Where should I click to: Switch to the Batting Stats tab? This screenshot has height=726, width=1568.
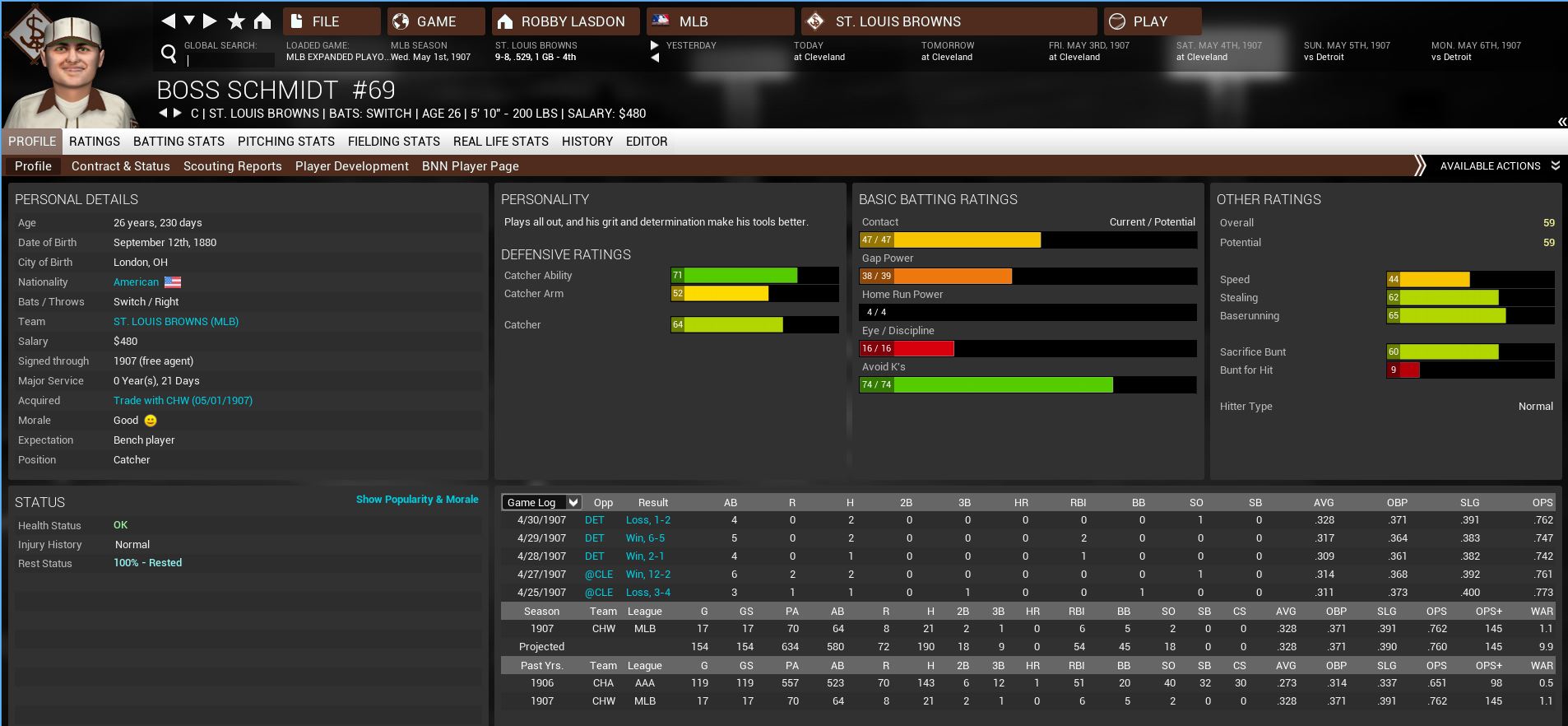pyautogui.click(x=179, y=142)
